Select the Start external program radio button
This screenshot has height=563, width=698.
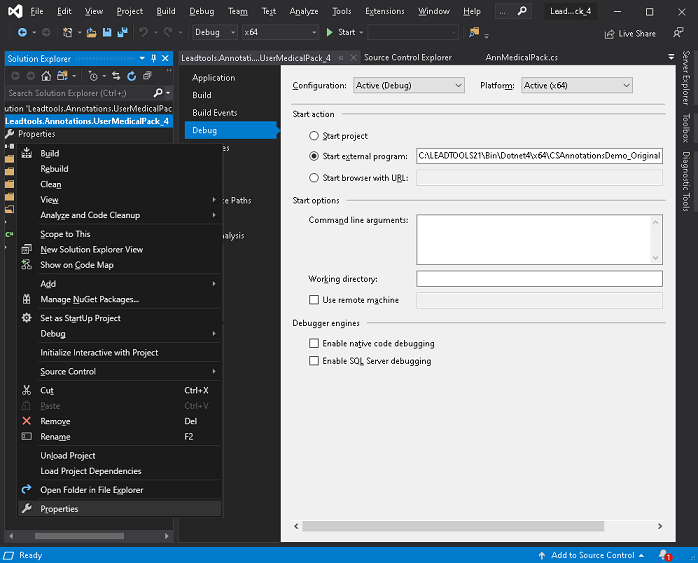coord(314,156)
